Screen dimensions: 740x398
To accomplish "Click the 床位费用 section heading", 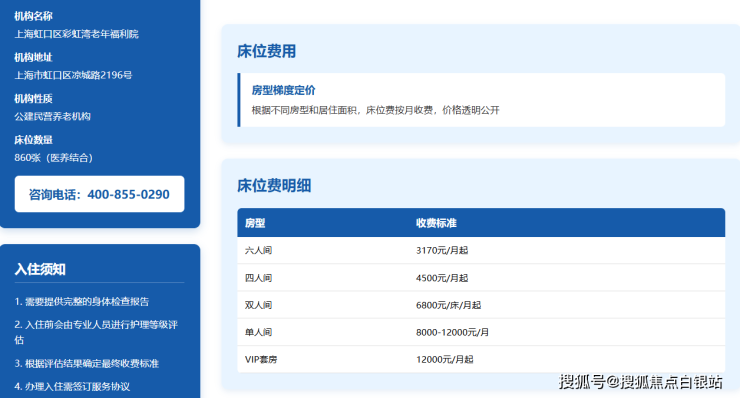I will tap(267, 51).
